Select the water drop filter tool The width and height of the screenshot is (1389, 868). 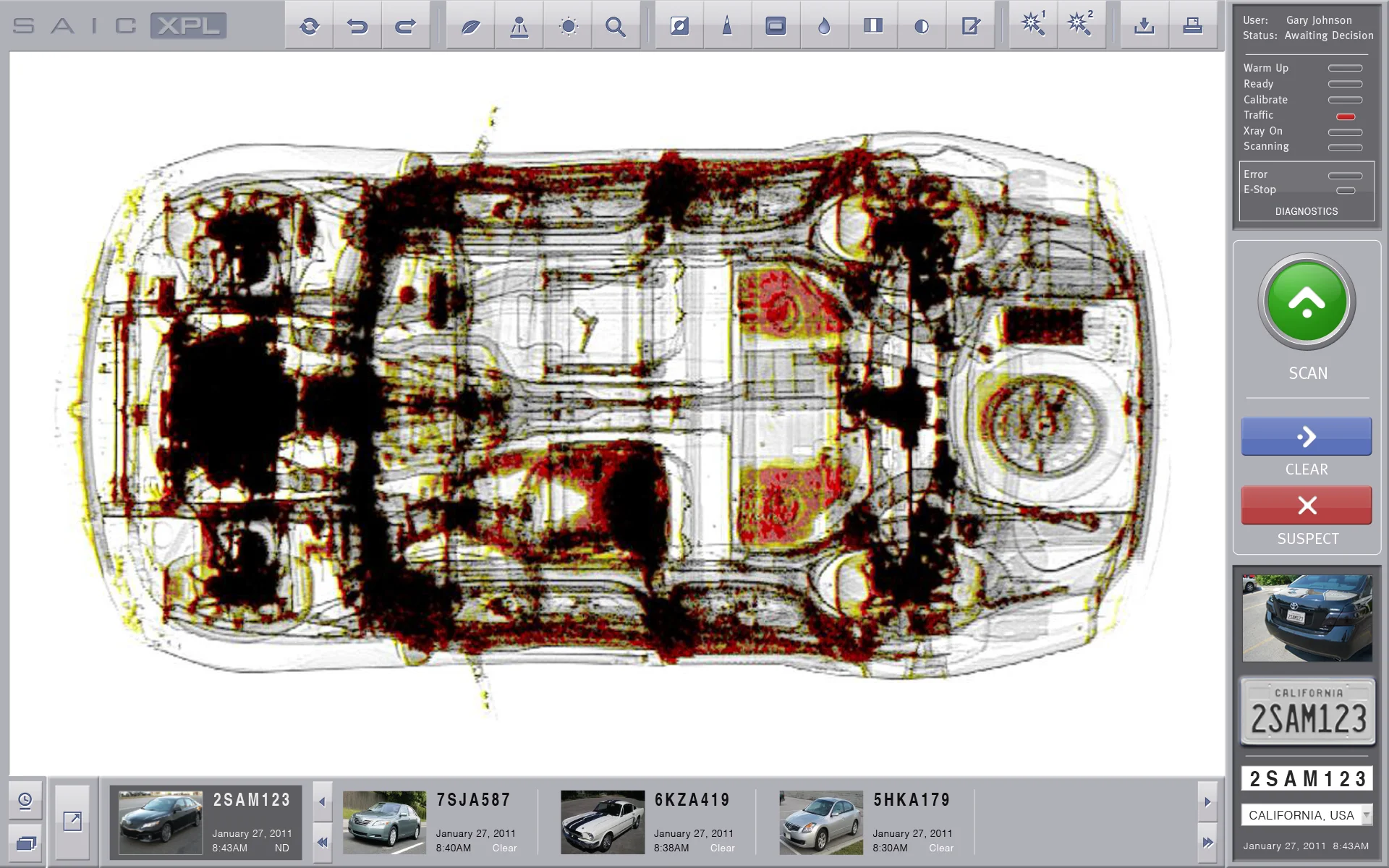coord(824,27)
